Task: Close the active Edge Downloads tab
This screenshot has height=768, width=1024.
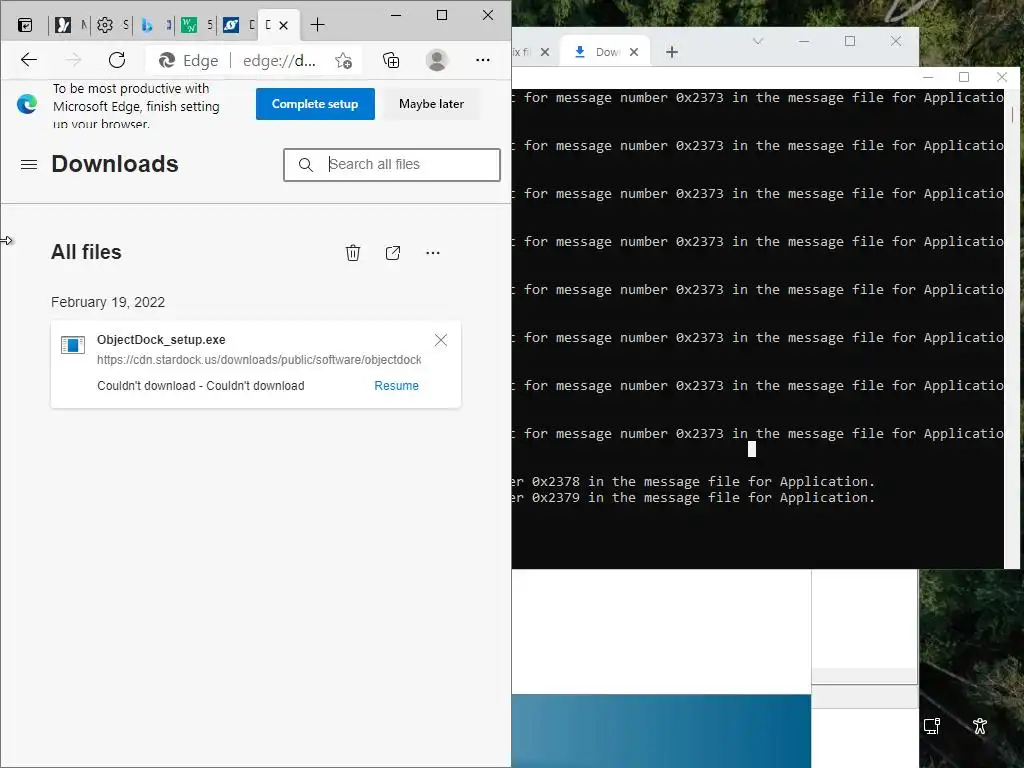Action: (x=283, y=25)
